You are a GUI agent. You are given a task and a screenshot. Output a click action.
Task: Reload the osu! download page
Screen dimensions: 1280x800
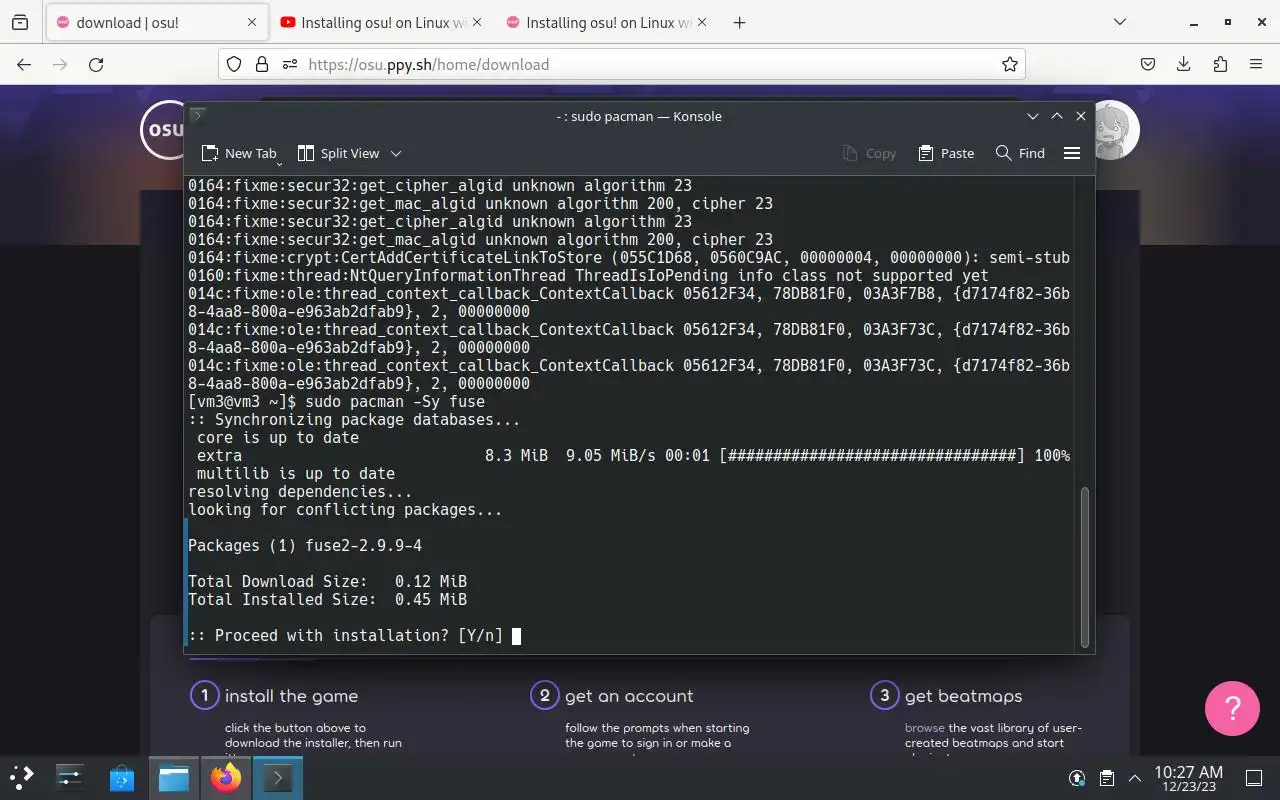(96, 64)
